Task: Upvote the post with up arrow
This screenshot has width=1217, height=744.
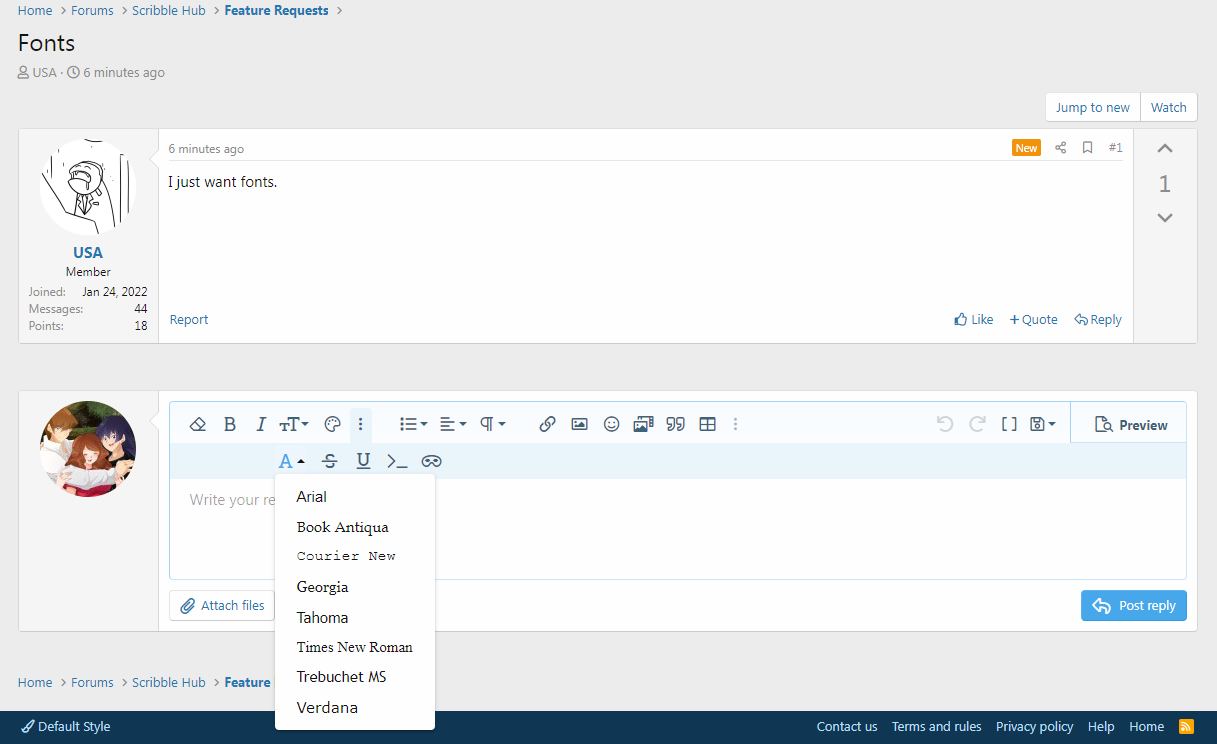Action: point(1164,149)
